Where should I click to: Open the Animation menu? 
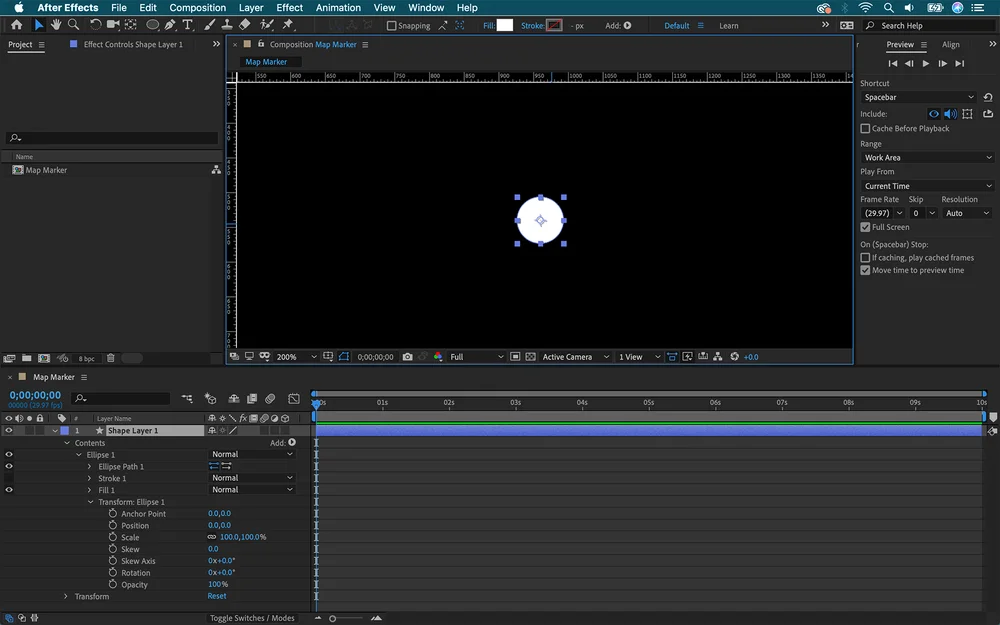pos(338,8)
